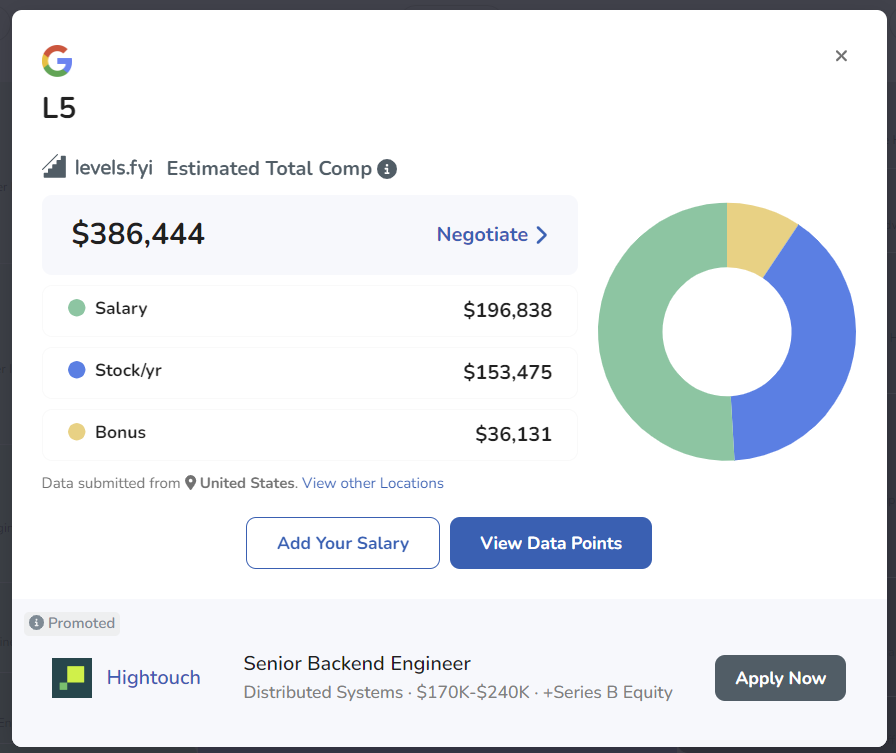Open the Hightouch company link

153,678
